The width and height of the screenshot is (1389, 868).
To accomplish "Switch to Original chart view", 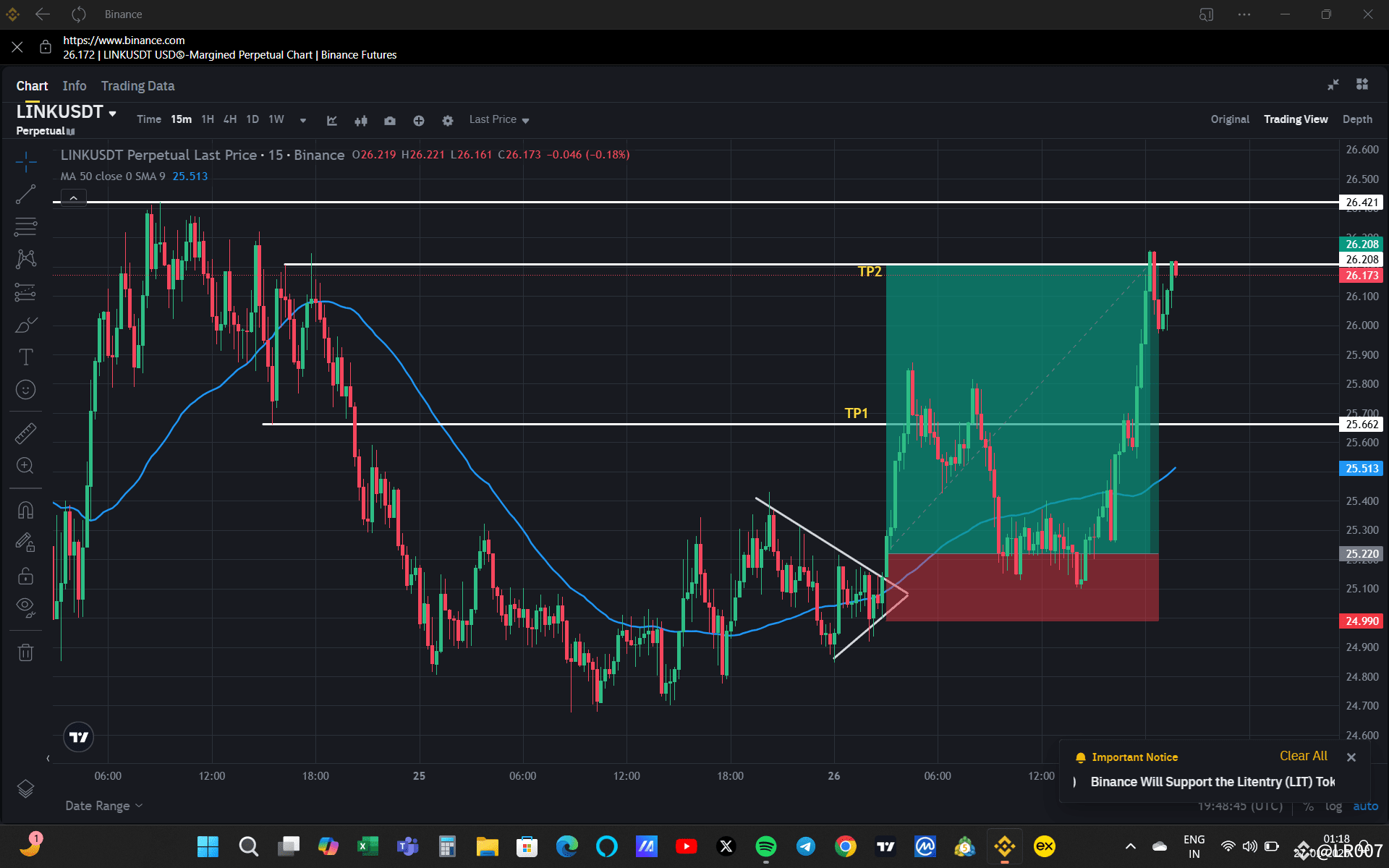I will tap(1230, 119).
